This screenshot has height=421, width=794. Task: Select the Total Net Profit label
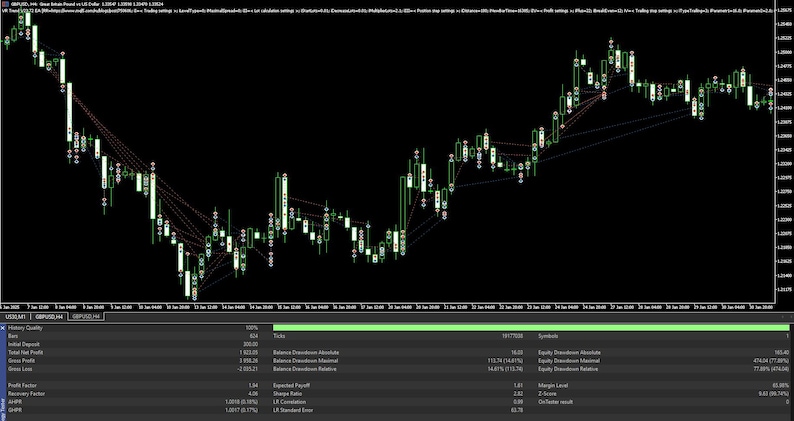tap(25, 352)
